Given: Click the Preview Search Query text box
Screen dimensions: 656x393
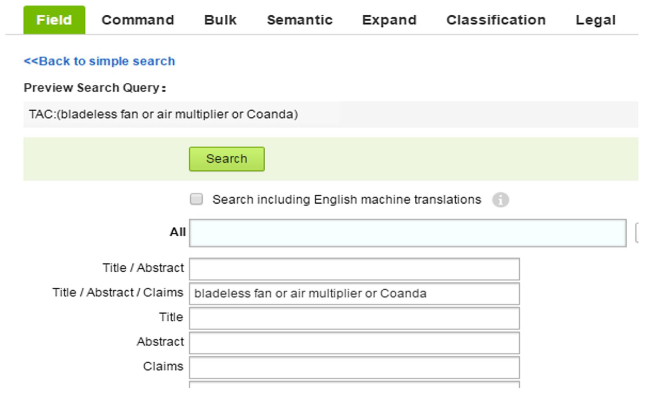Looking at the screenshot, I should 331,114.
